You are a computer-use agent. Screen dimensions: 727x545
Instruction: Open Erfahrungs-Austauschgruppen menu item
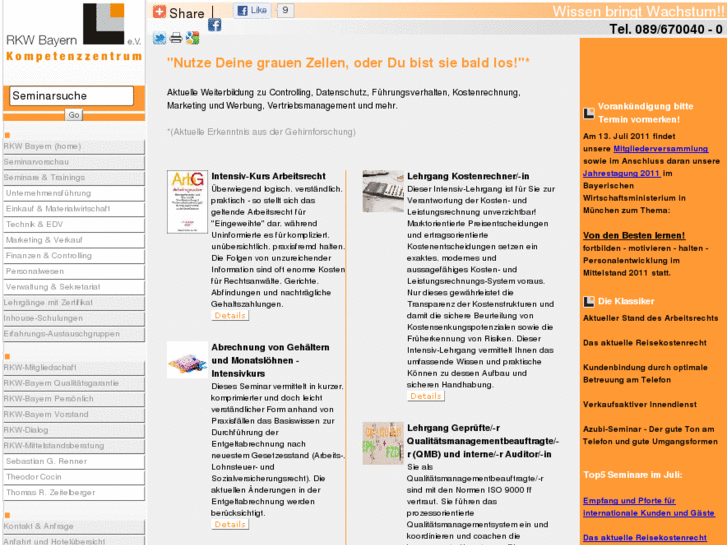click(x=74, y=334)
